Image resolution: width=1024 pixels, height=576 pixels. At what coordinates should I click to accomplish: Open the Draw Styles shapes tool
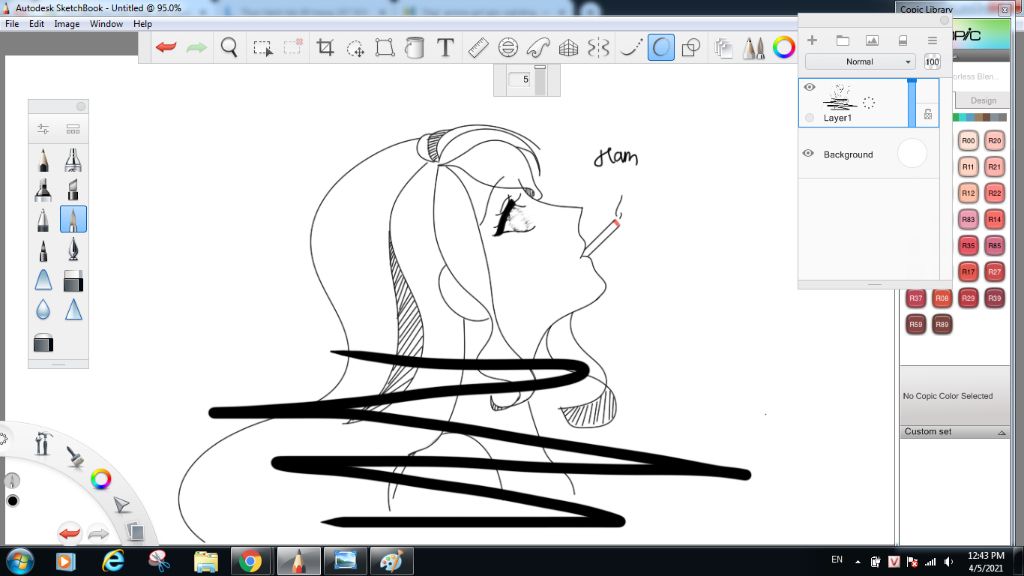click(x=691, y=47)
